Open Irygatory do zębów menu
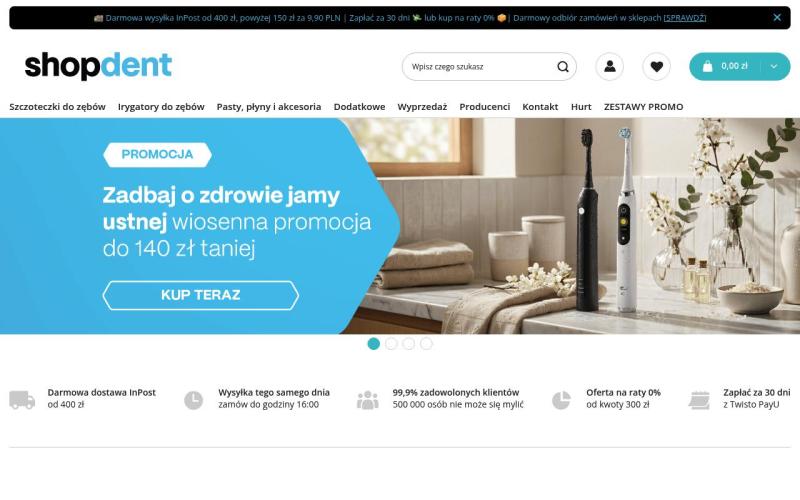Viewport: 800px width, 500px height. point(161,107)
